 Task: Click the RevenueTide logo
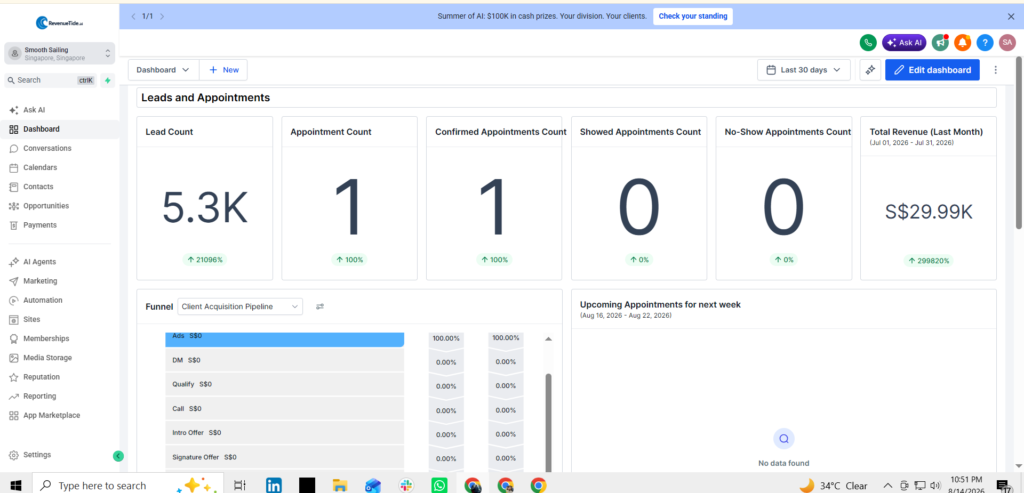[x=59, y=22]
